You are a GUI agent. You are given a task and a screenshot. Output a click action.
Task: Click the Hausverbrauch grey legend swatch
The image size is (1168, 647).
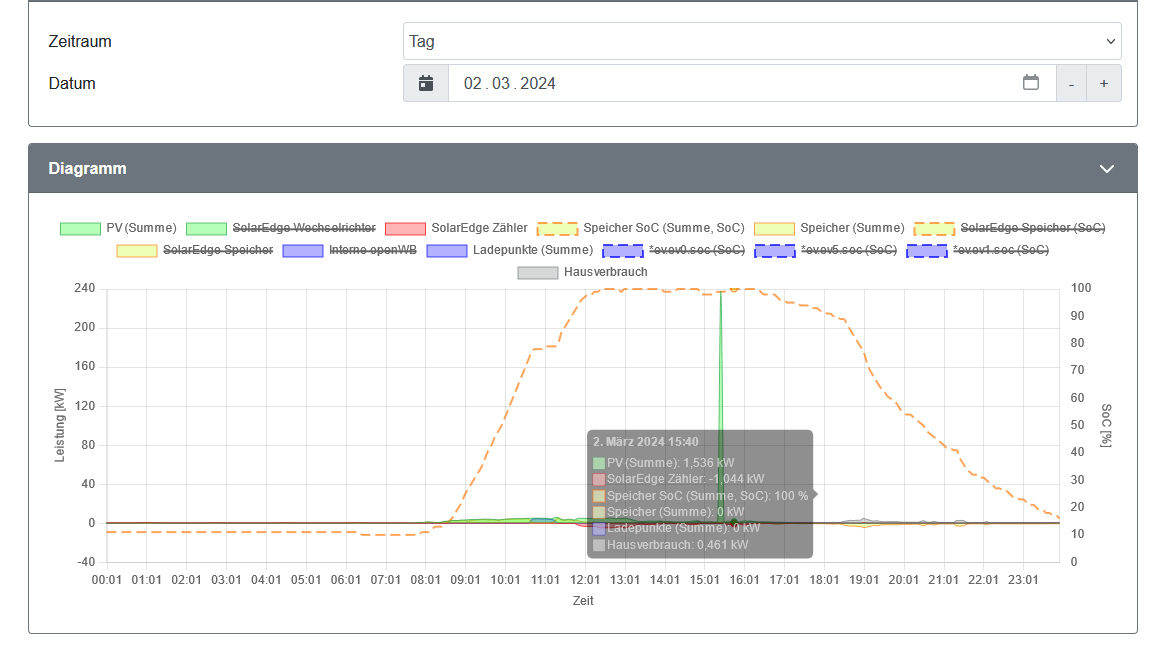point(537,272)
